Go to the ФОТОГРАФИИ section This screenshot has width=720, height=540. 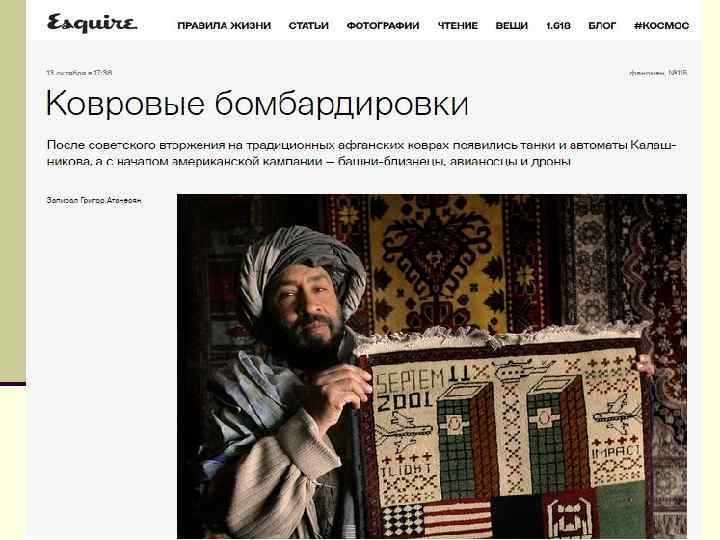pyautogui.click(x=383, y=26)
